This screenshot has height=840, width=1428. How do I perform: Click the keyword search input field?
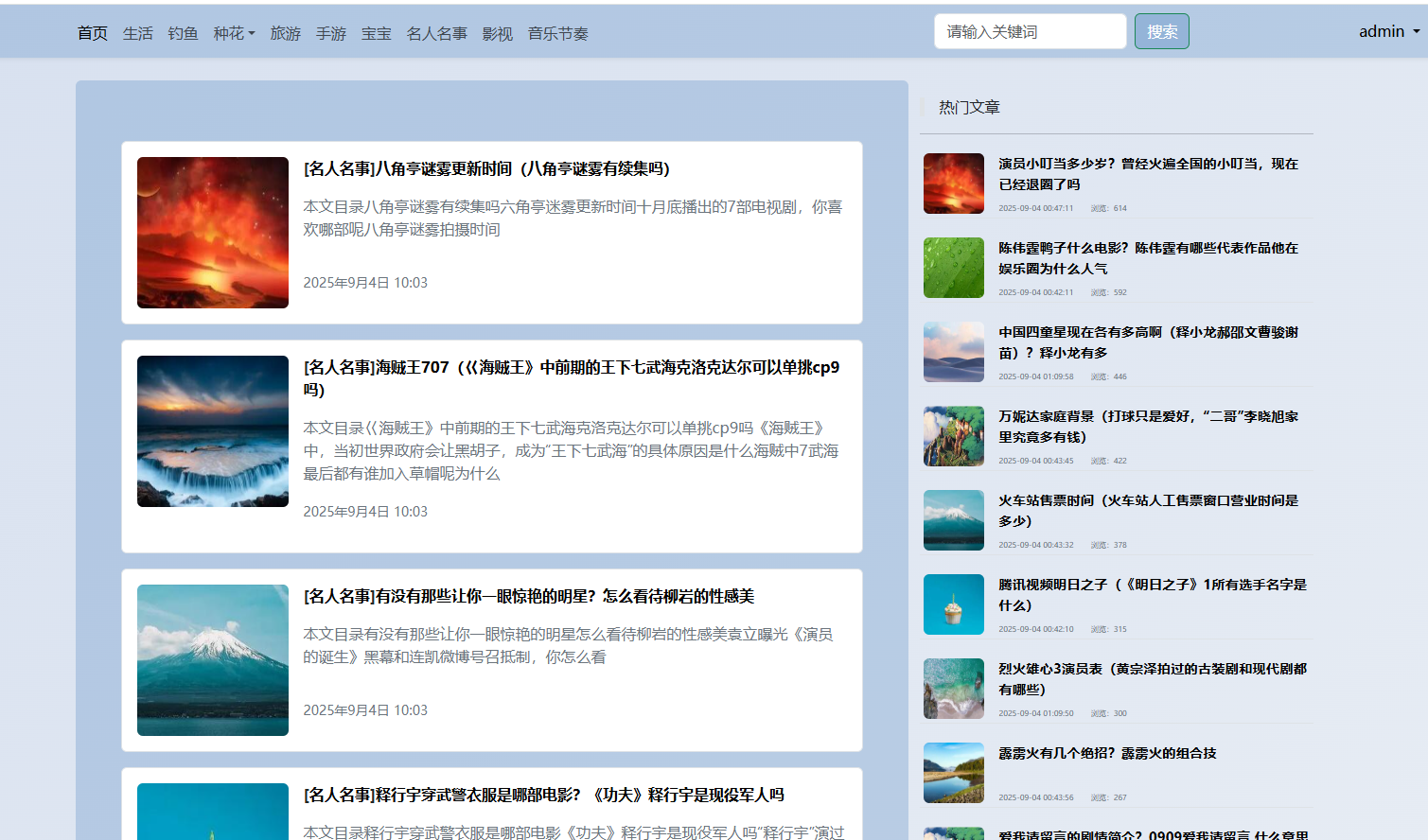tap(1030, 30)
